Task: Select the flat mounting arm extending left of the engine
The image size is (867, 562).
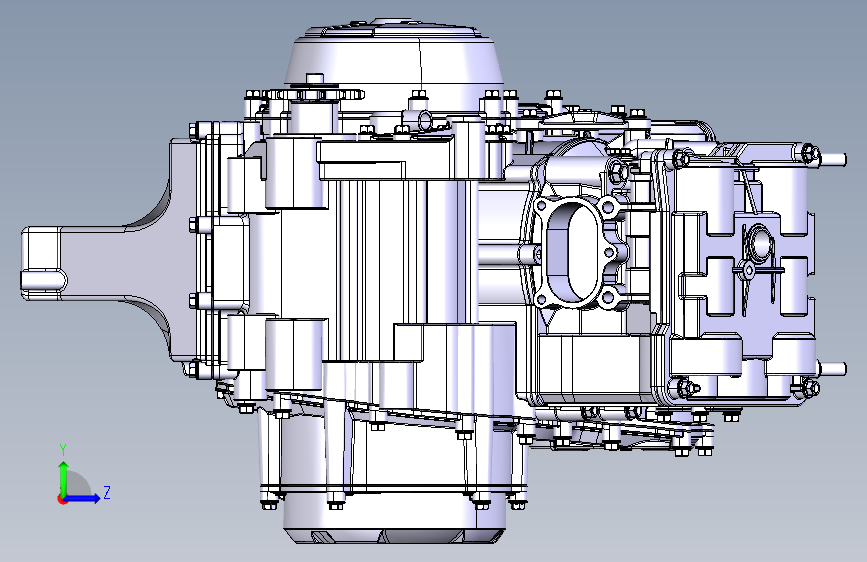Action: pos(111,264)
